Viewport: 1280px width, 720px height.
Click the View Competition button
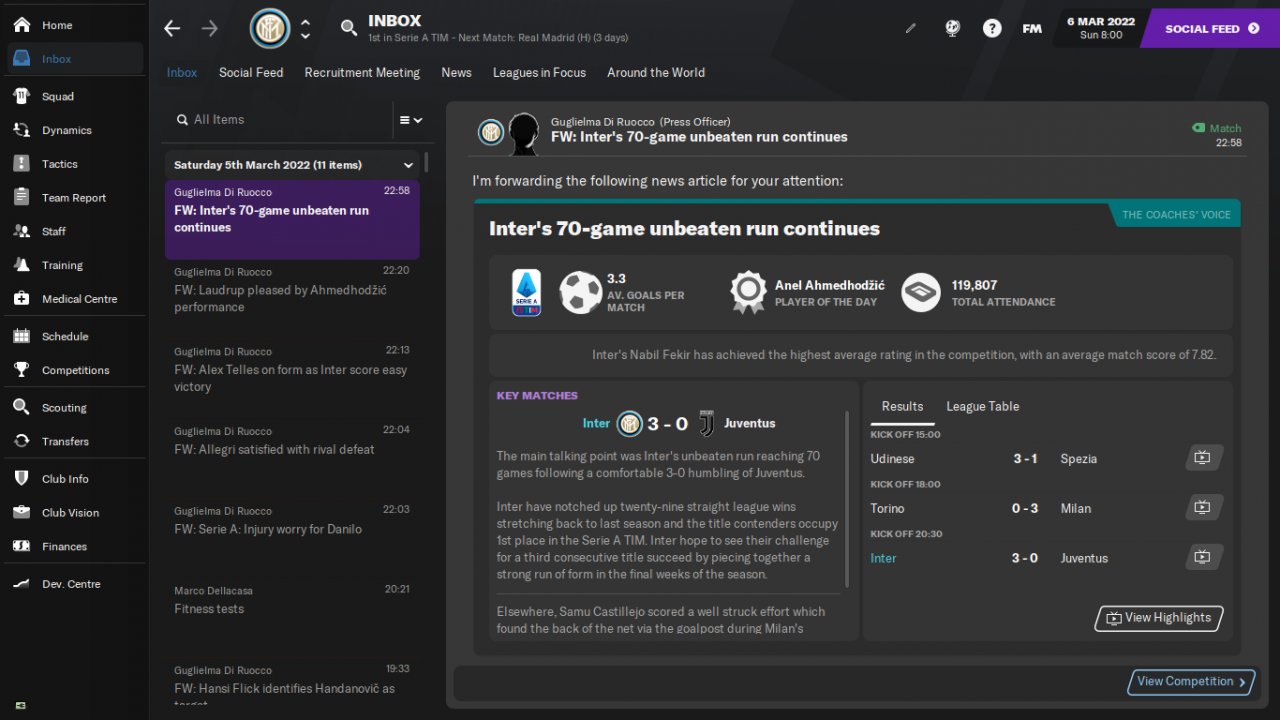1191,682
